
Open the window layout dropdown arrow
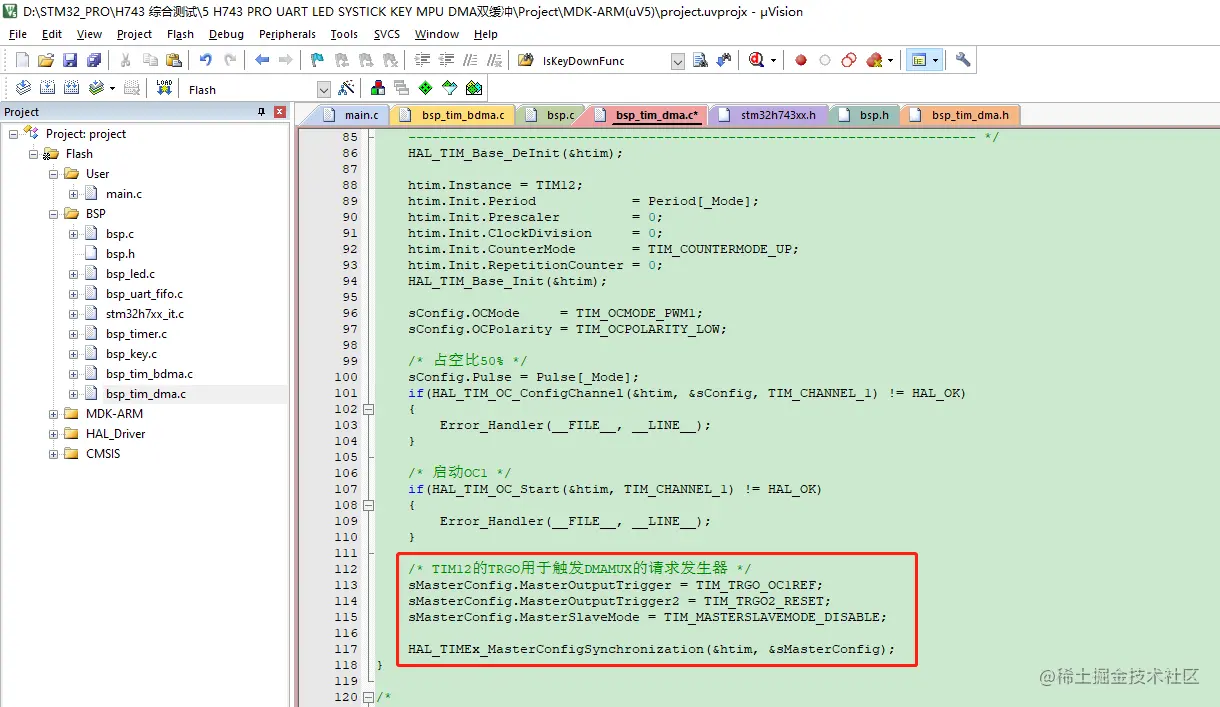point(936,60)
